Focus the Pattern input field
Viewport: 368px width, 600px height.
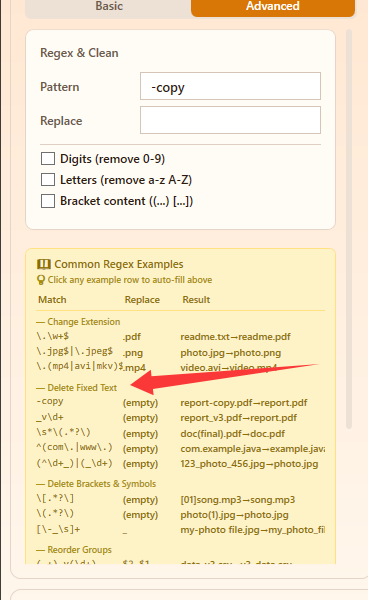(x=230, y=86)
